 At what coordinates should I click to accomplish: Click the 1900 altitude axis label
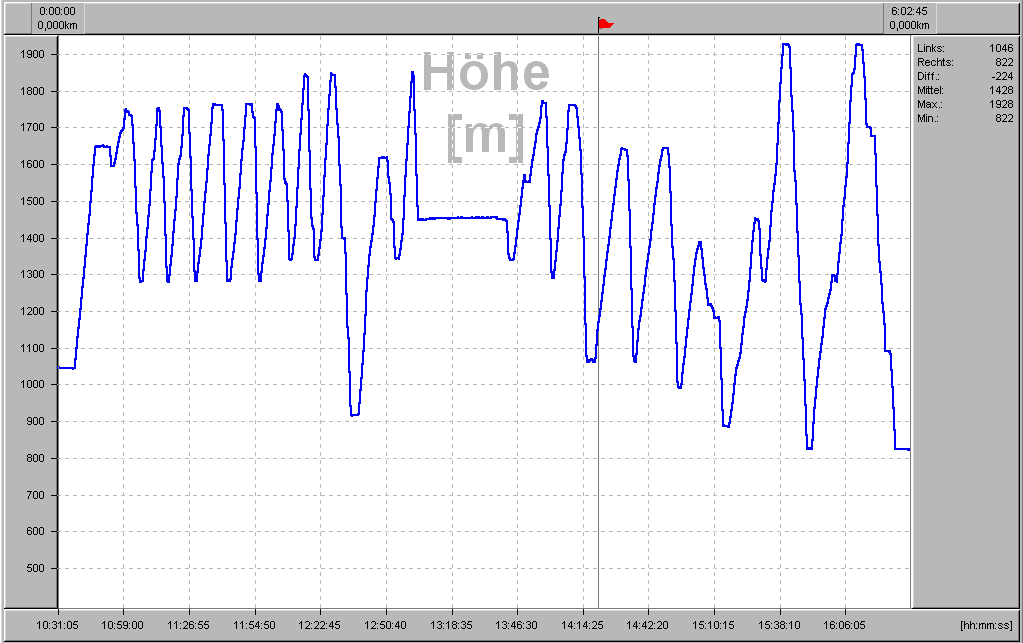tap(34, 54)
